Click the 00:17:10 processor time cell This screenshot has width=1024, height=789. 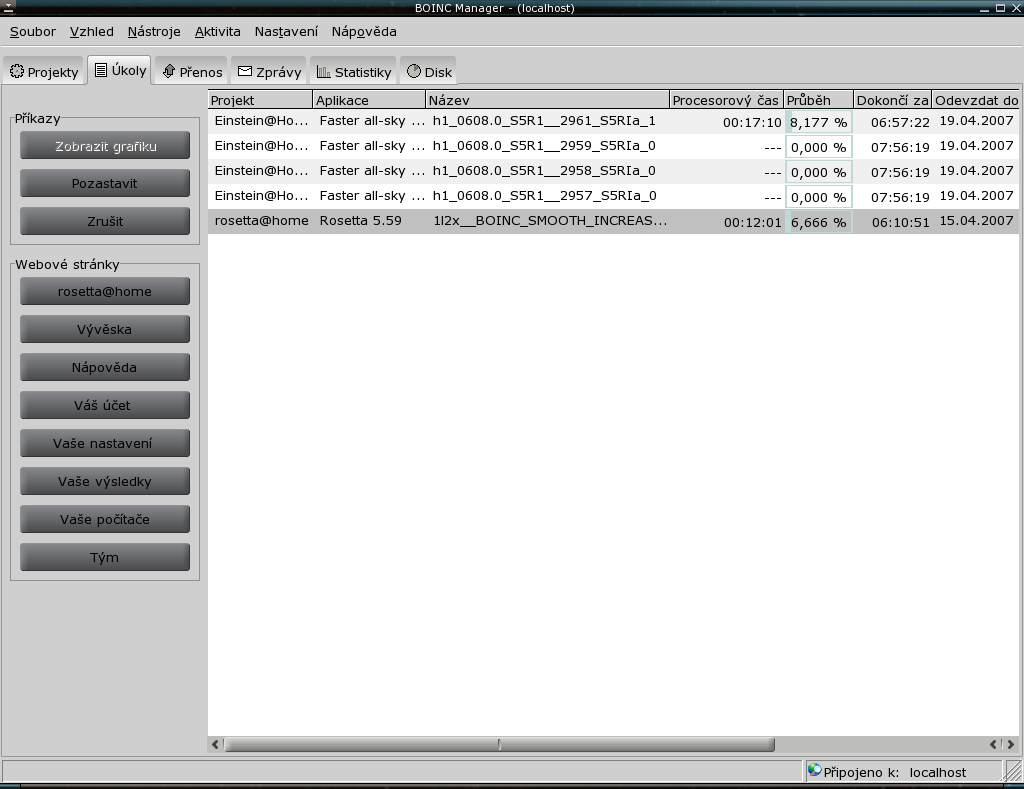(x=752, y=122)
